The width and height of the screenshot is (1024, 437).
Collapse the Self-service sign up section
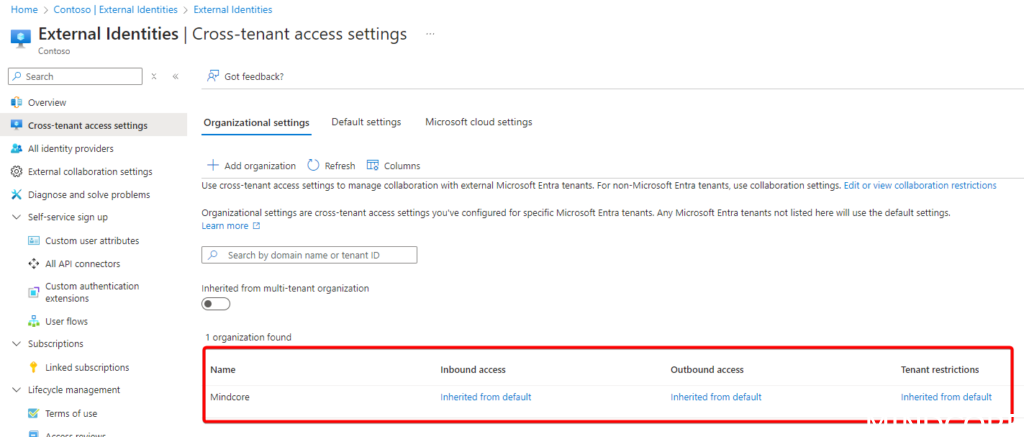point(16,217)
